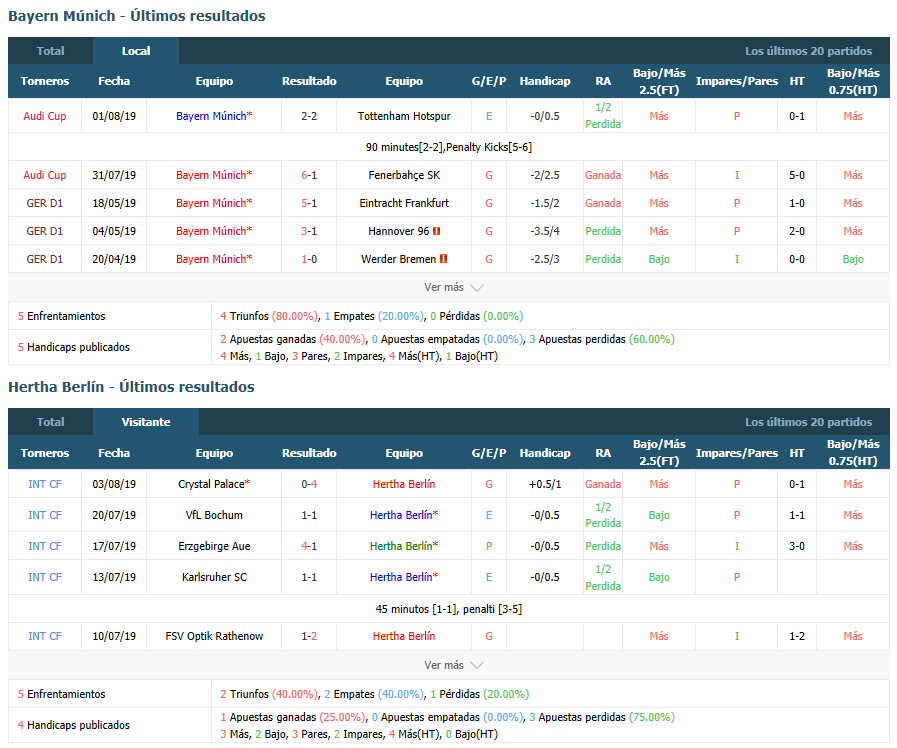Screen dimensions: 897x748
Task: Select Local tab in Bayern Múnich table
Action: click(x=136, y=51)
